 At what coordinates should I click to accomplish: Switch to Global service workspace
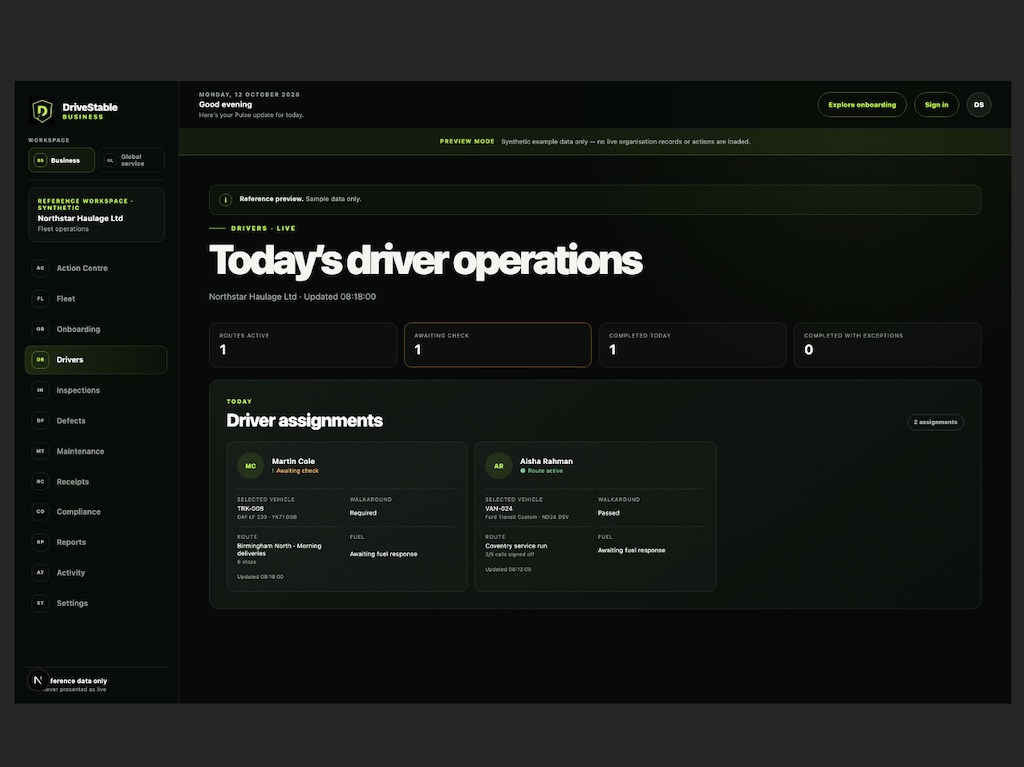131,160
